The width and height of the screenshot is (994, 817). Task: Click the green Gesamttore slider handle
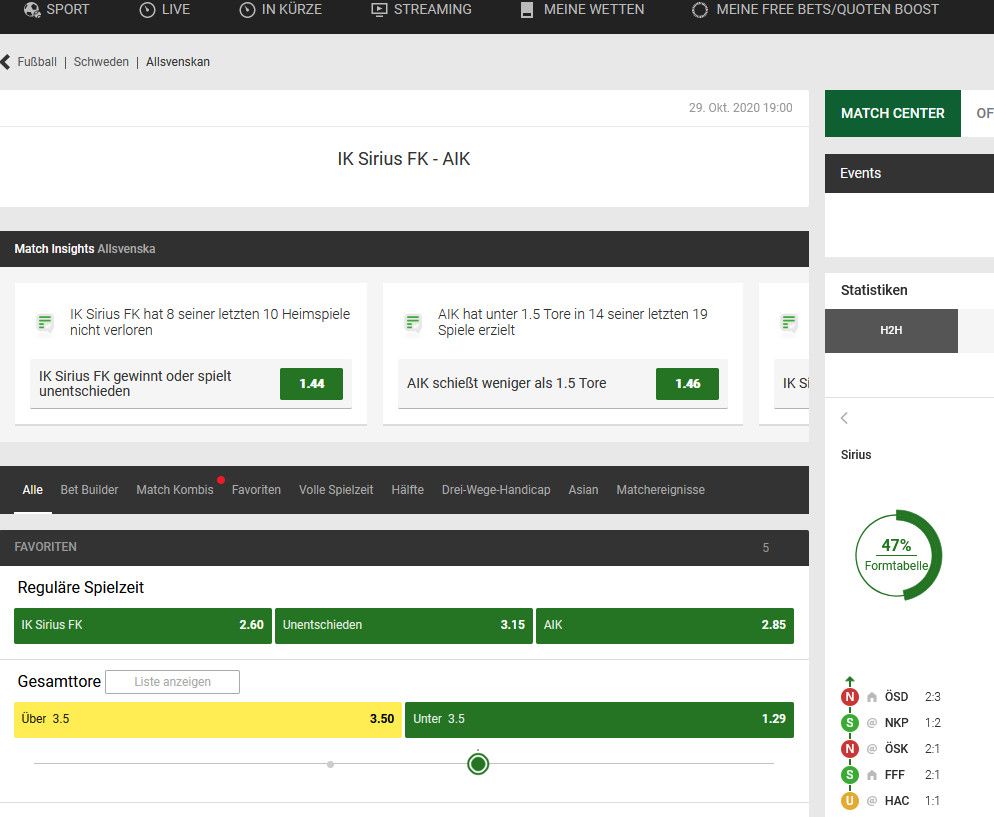pos(478,764)
